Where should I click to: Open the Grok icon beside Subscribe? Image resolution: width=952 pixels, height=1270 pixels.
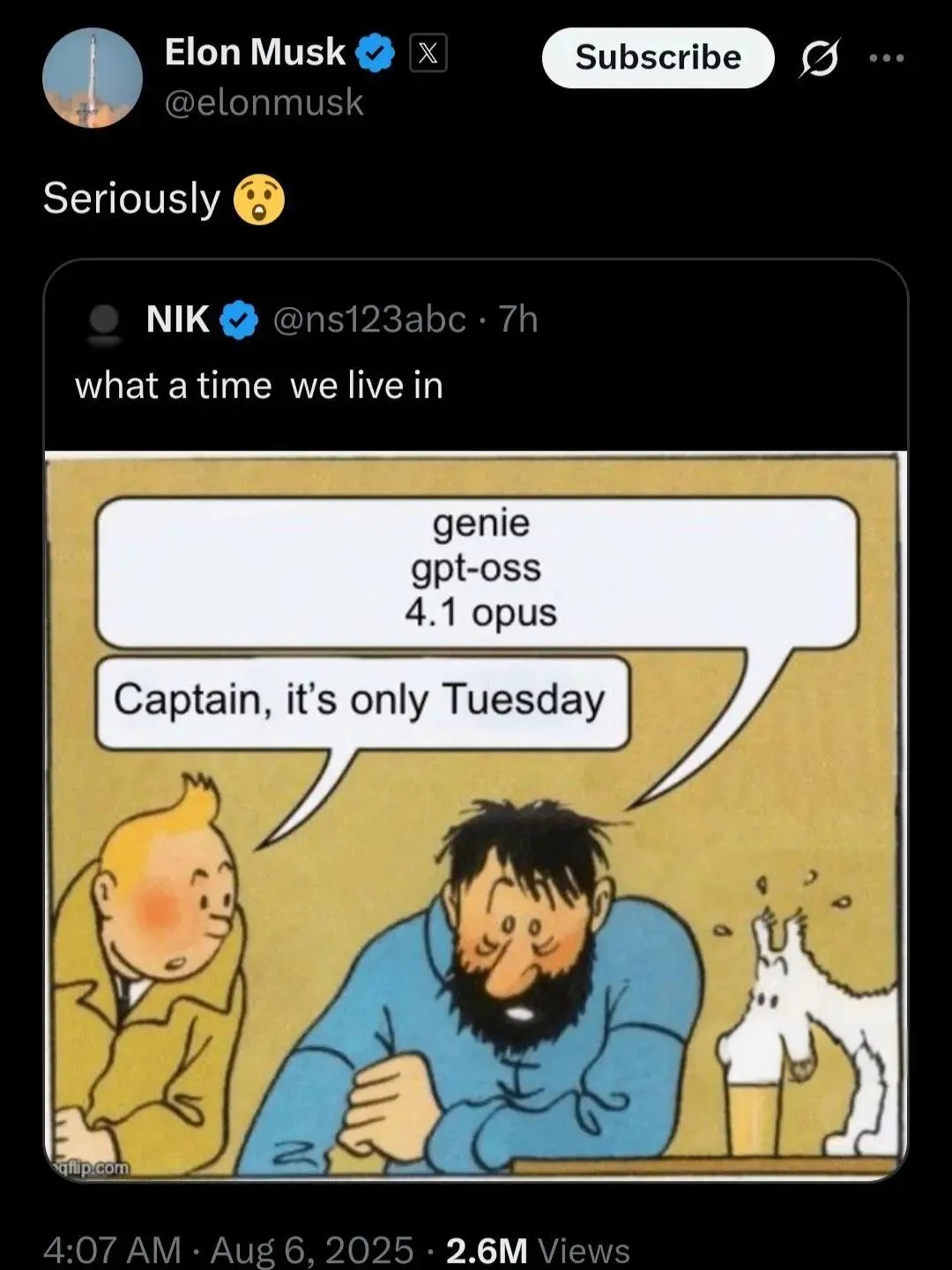[x=820, y=58]
